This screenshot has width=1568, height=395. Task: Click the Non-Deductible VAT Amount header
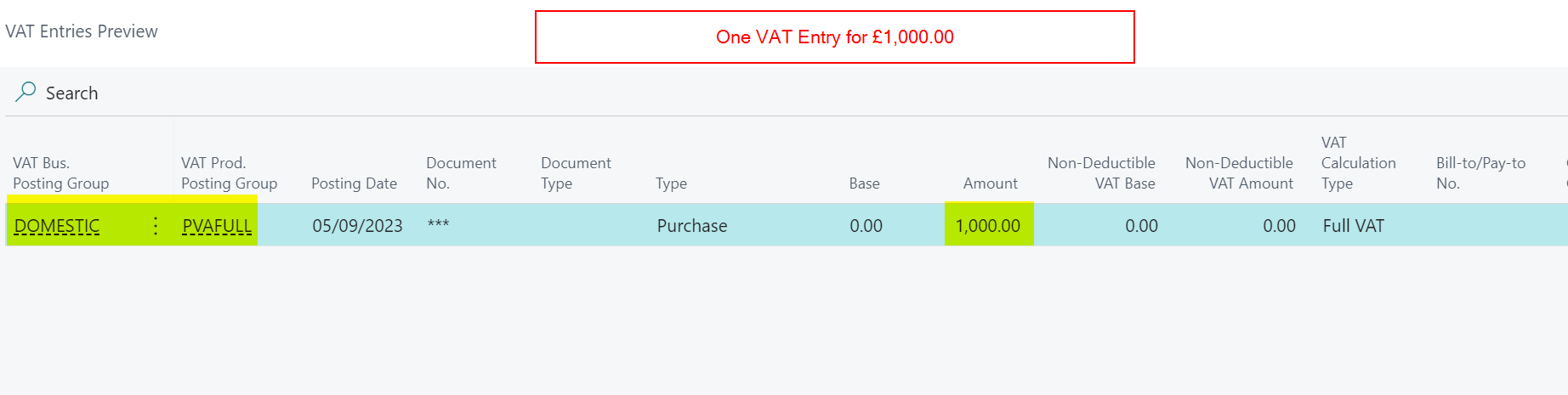point(1239,173)
